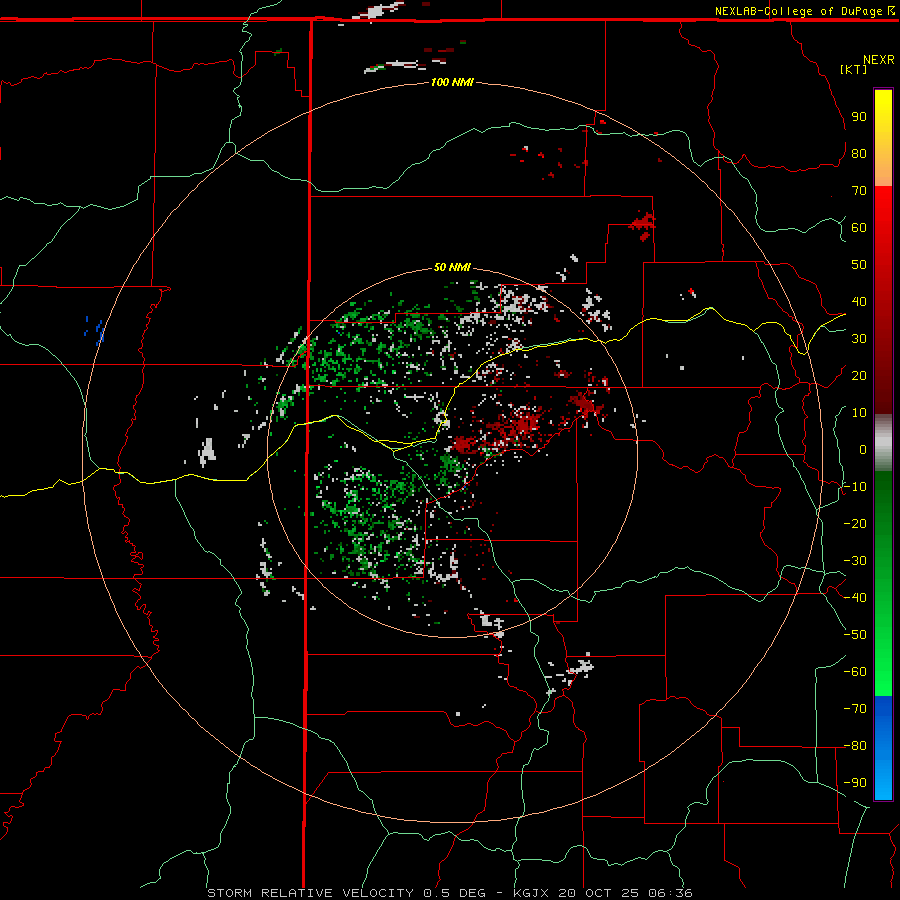Click the 40 value on the velocity scale
900x900 pixels.
click(x=859, y=302)
